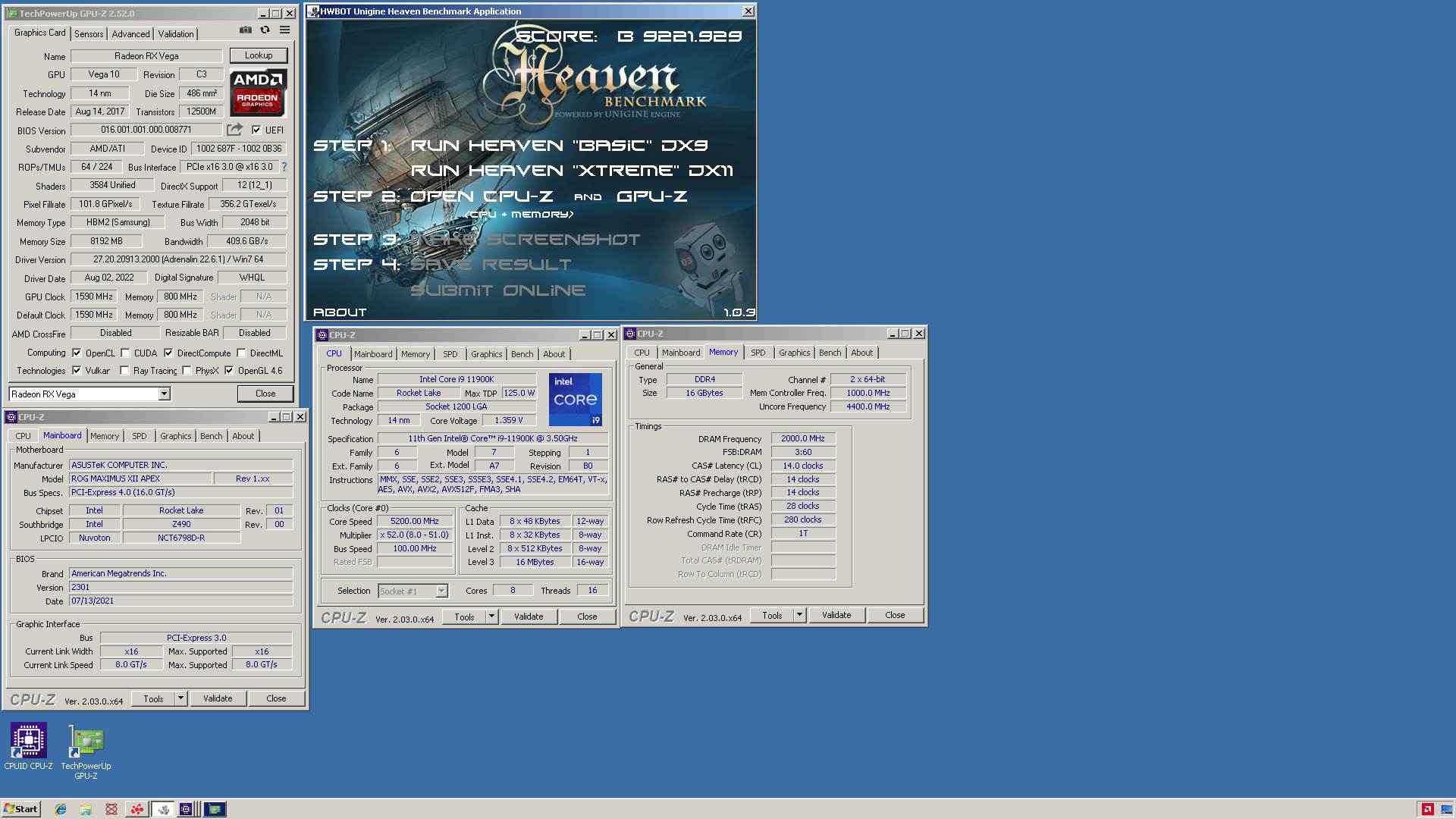Click the GPU Name field Radeon RX Vega
This screenshot has width=1456, height=819.
pyautogui.click(x=146, y=56)
